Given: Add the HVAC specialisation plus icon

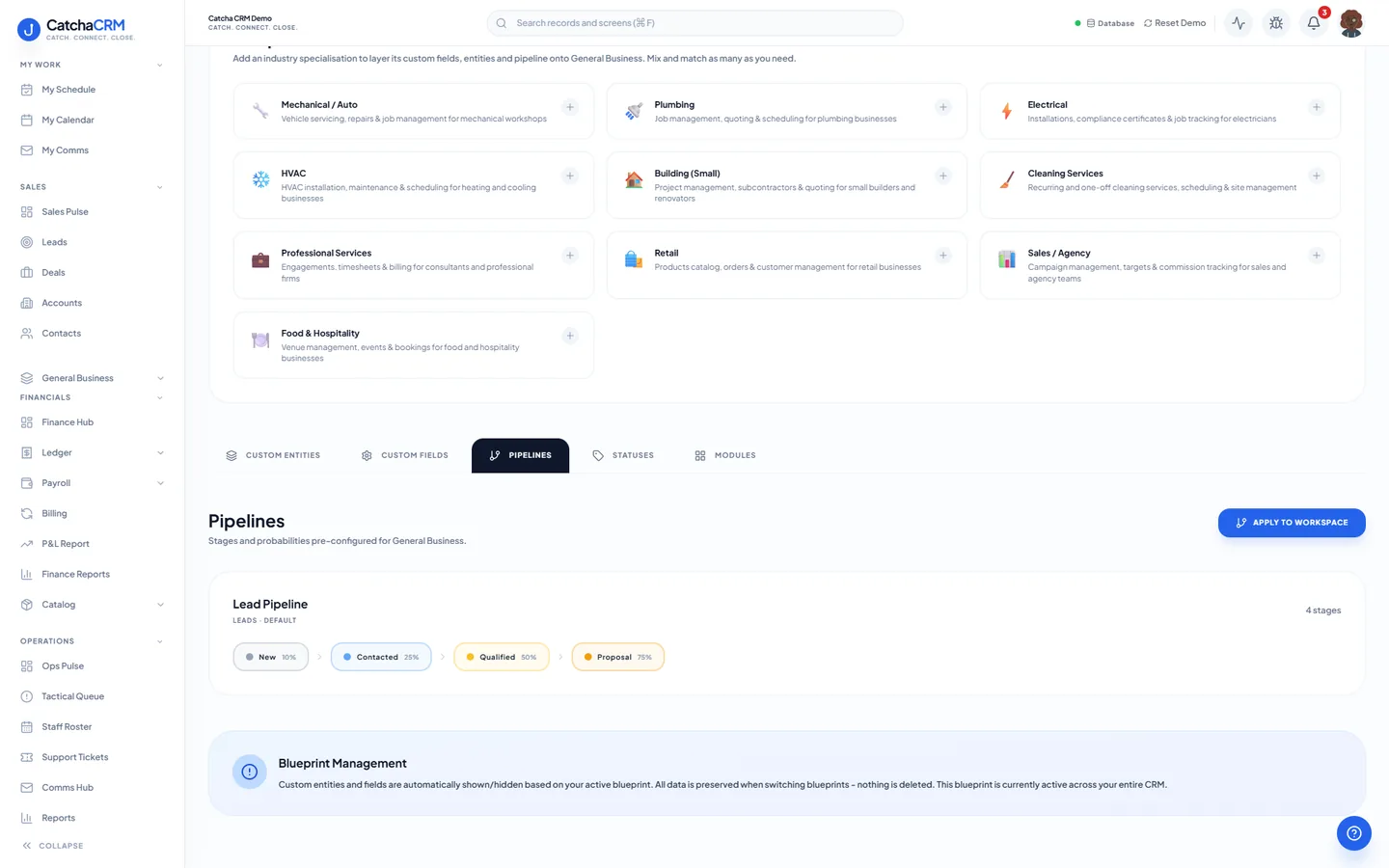Looking at the screenshot, I should pos(570,176).
